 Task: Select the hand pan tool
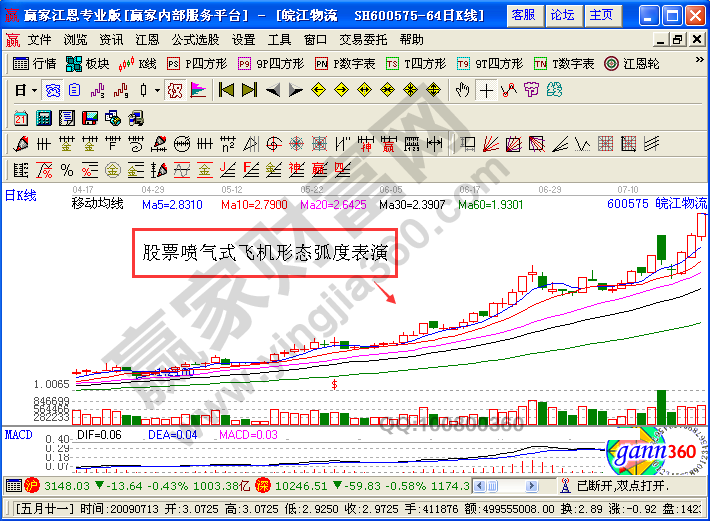tap(461, 90)
